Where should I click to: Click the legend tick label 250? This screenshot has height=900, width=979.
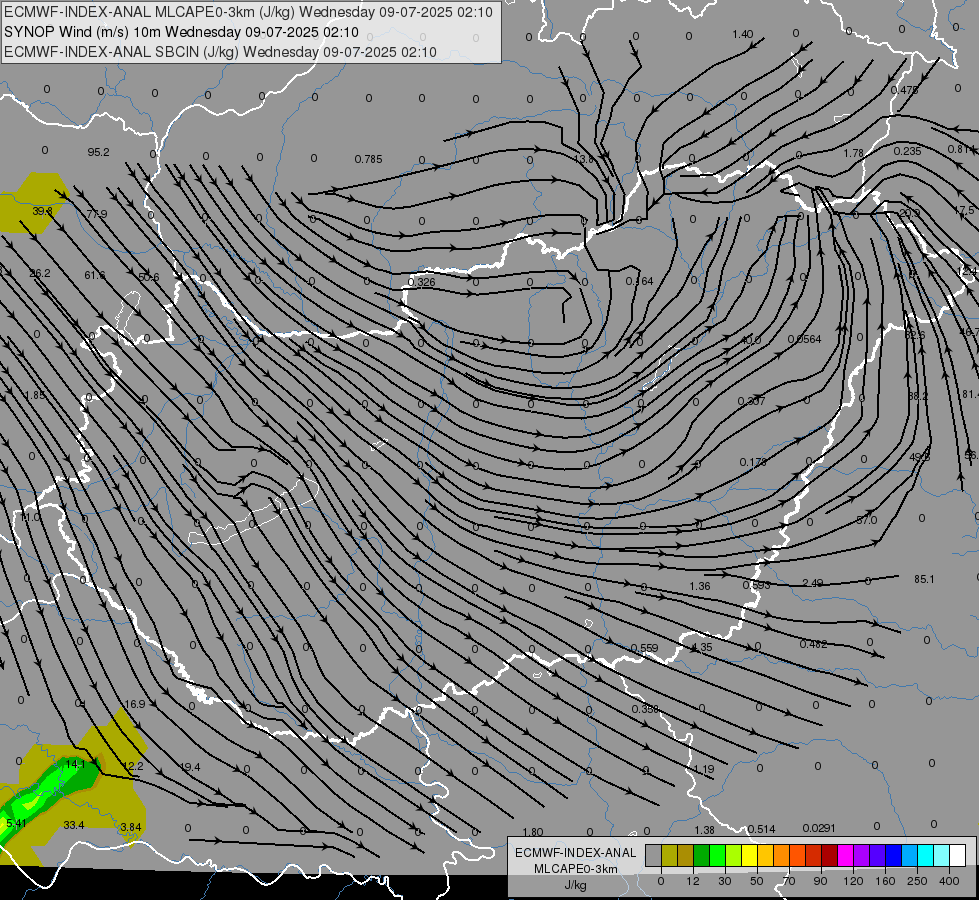click(917, 881)
